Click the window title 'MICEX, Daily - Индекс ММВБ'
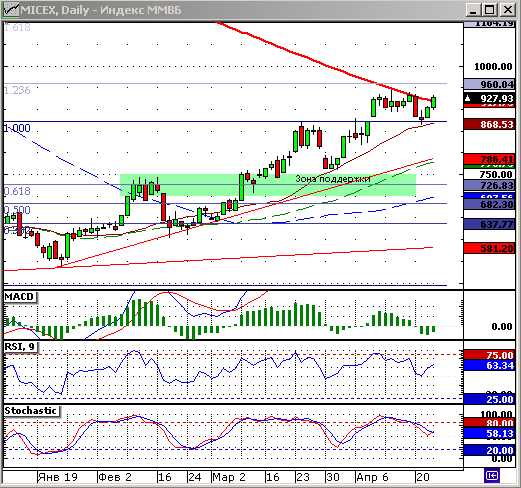 click(101, 10)
